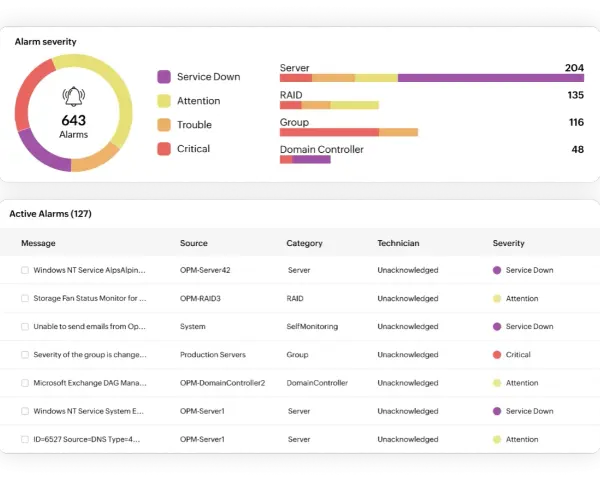Open the Storage Fan Status Monitor message

click(x=90, y=298)
